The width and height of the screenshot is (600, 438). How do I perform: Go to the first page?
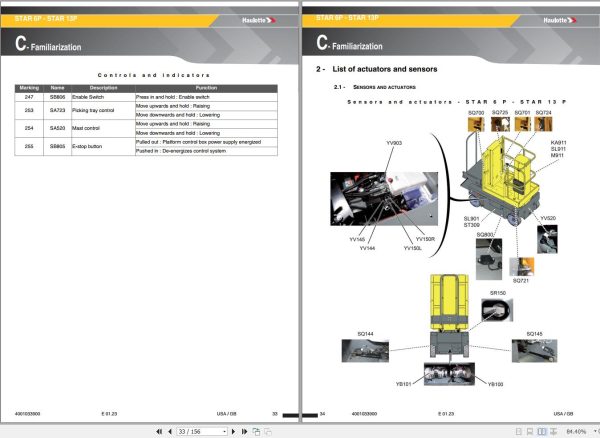159,431
